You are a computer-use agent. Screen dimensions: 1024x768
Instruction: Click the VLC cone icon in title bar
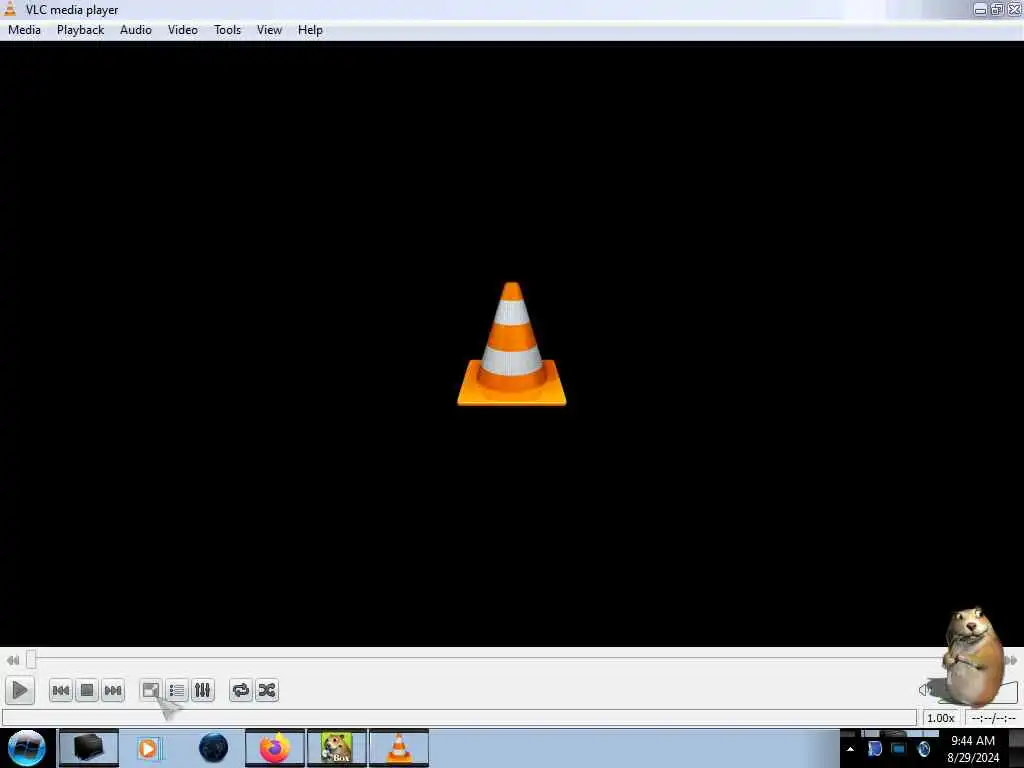click(x=10, y=8)
